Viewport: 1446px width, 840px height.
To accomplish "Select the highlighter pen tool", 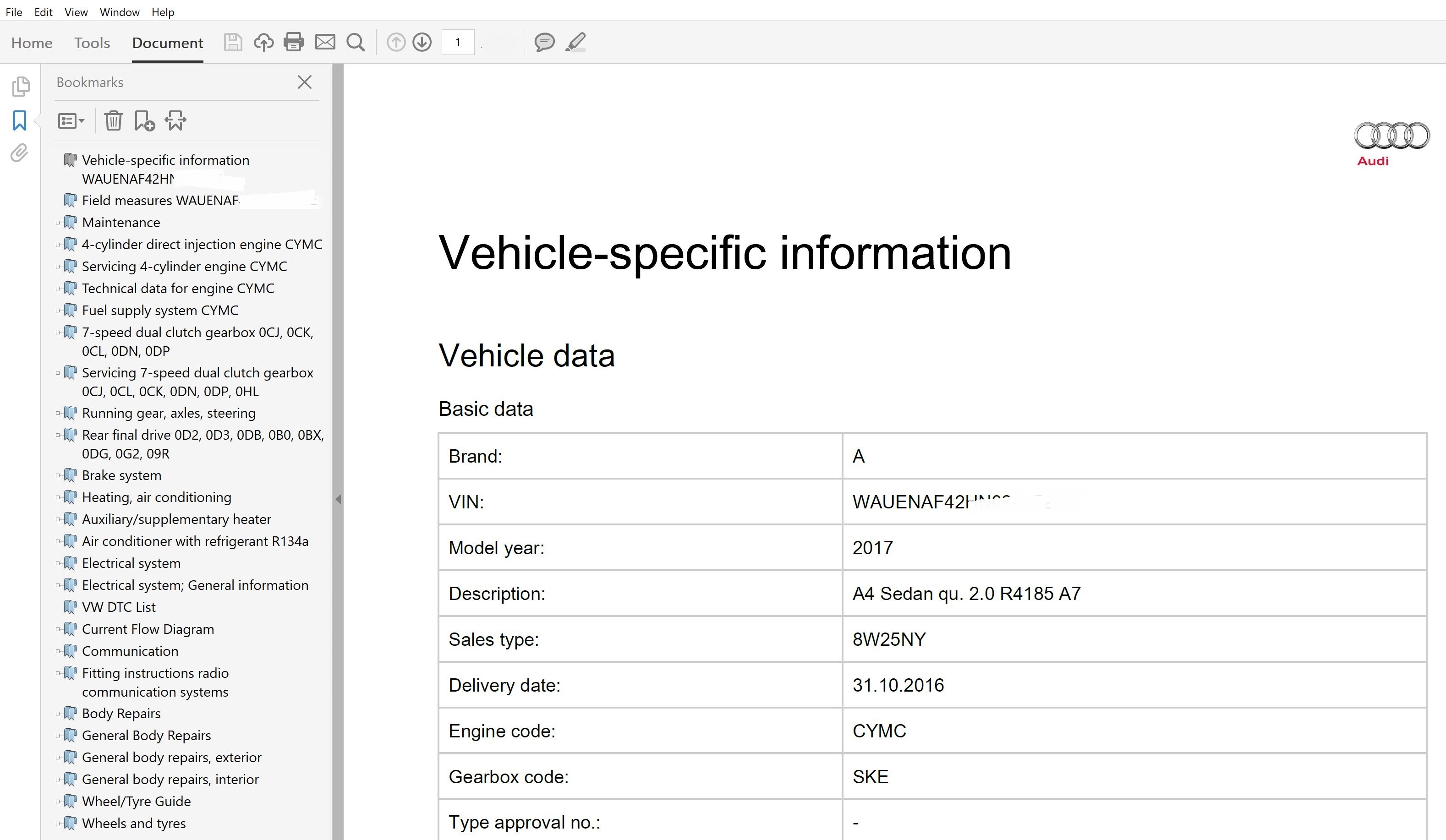I will [x=575, y=42].
